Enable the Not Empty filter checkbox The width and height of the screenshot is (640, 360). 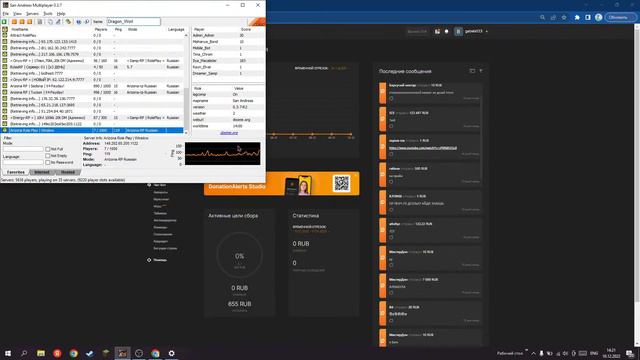coord(48,156)
